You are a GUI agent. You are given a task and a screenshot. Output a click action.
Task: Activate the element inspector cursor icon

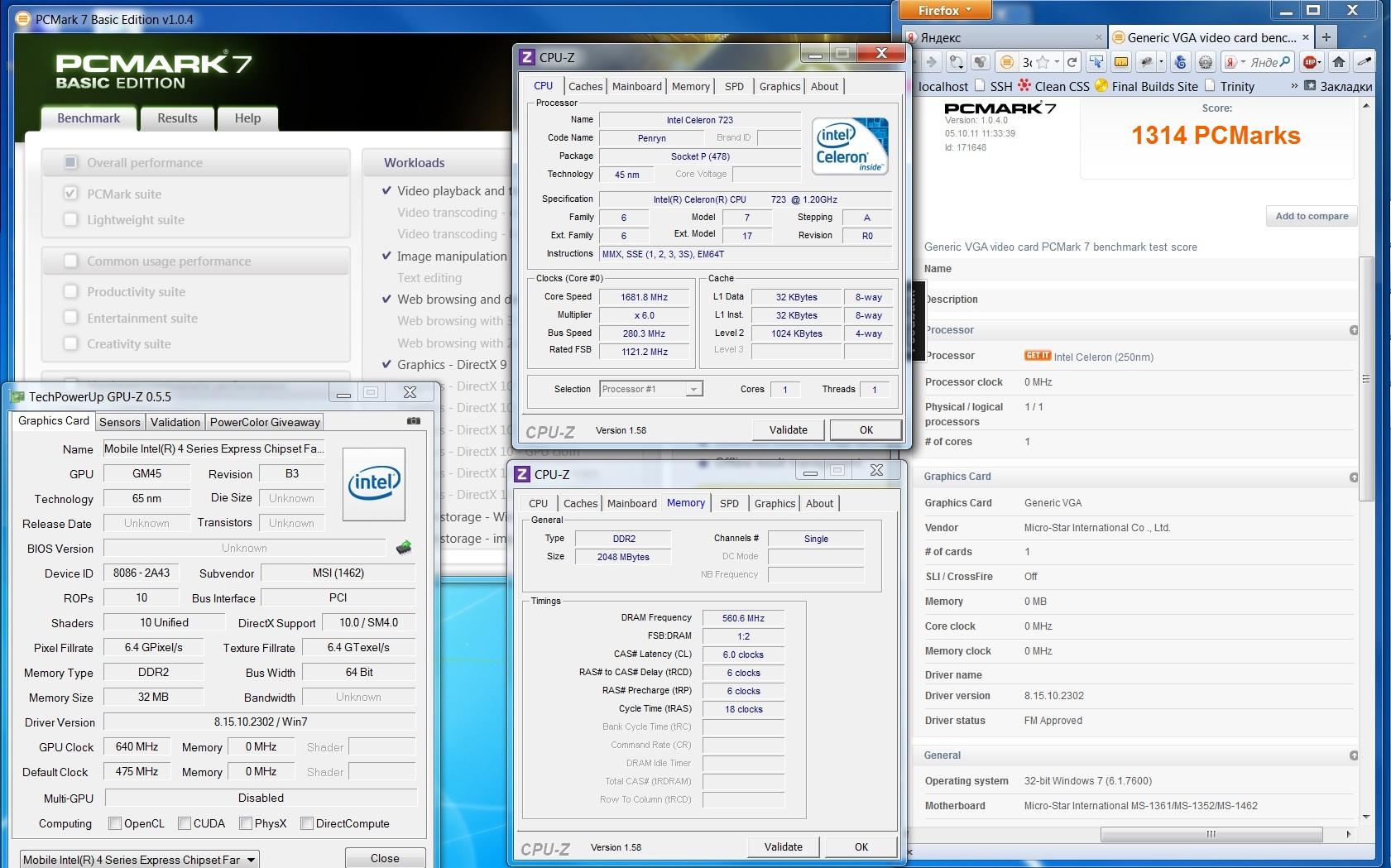(x=1096, y=62)
